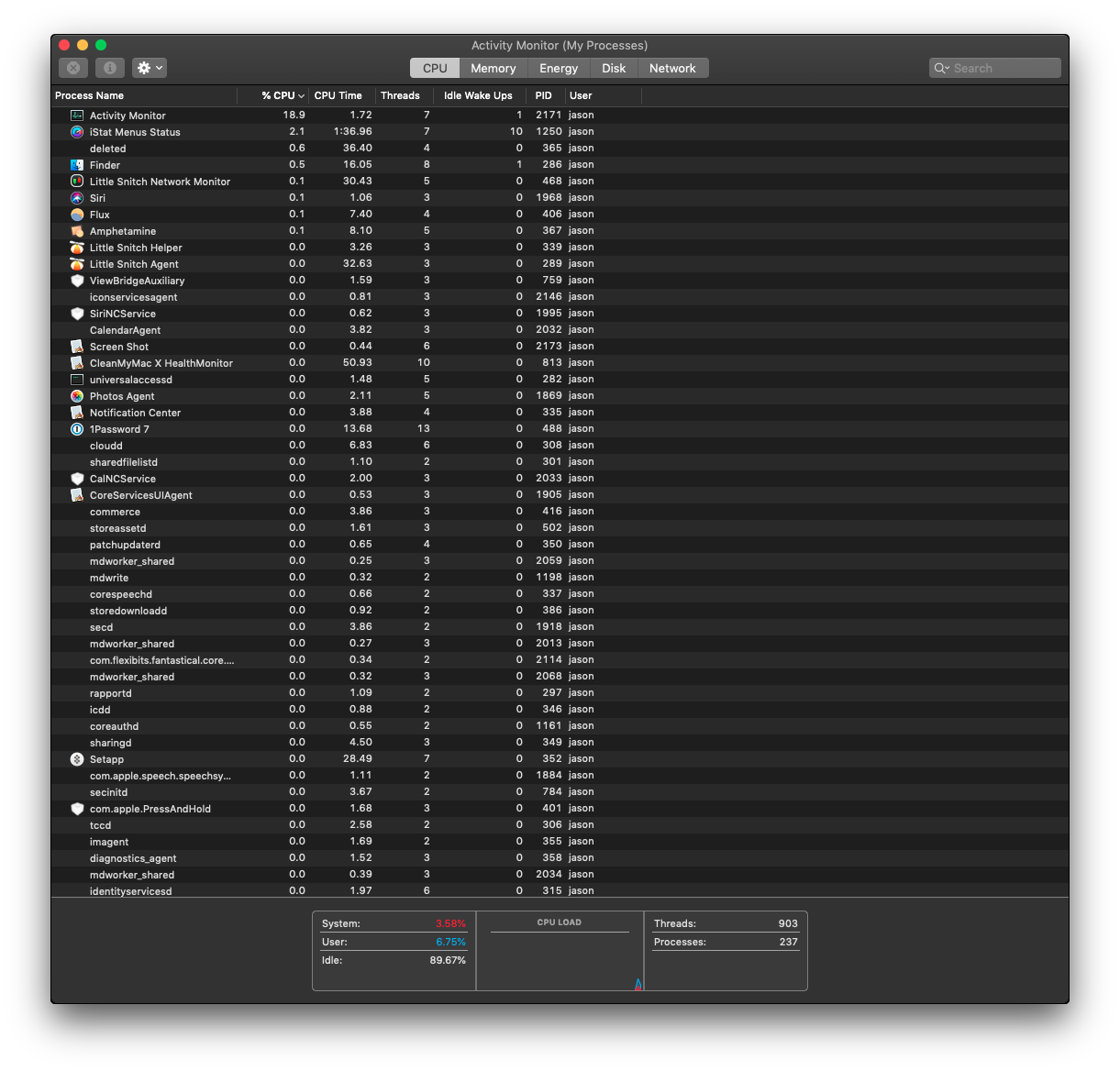Click the Flux process icon
The image size is (1120, 1071).
point(77,215)
